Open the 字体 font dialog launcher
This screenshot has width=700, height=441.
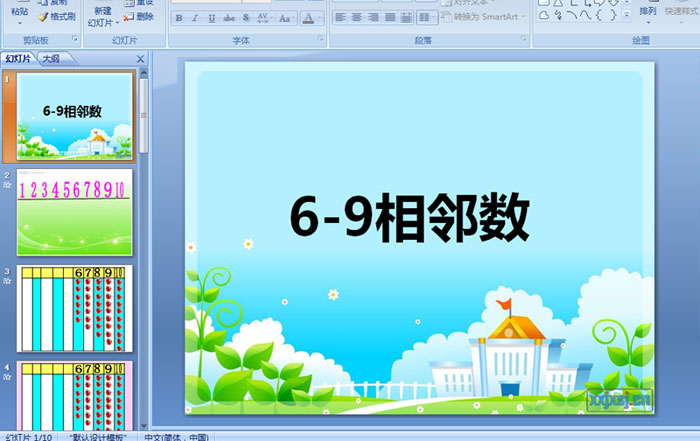(321, 39)
